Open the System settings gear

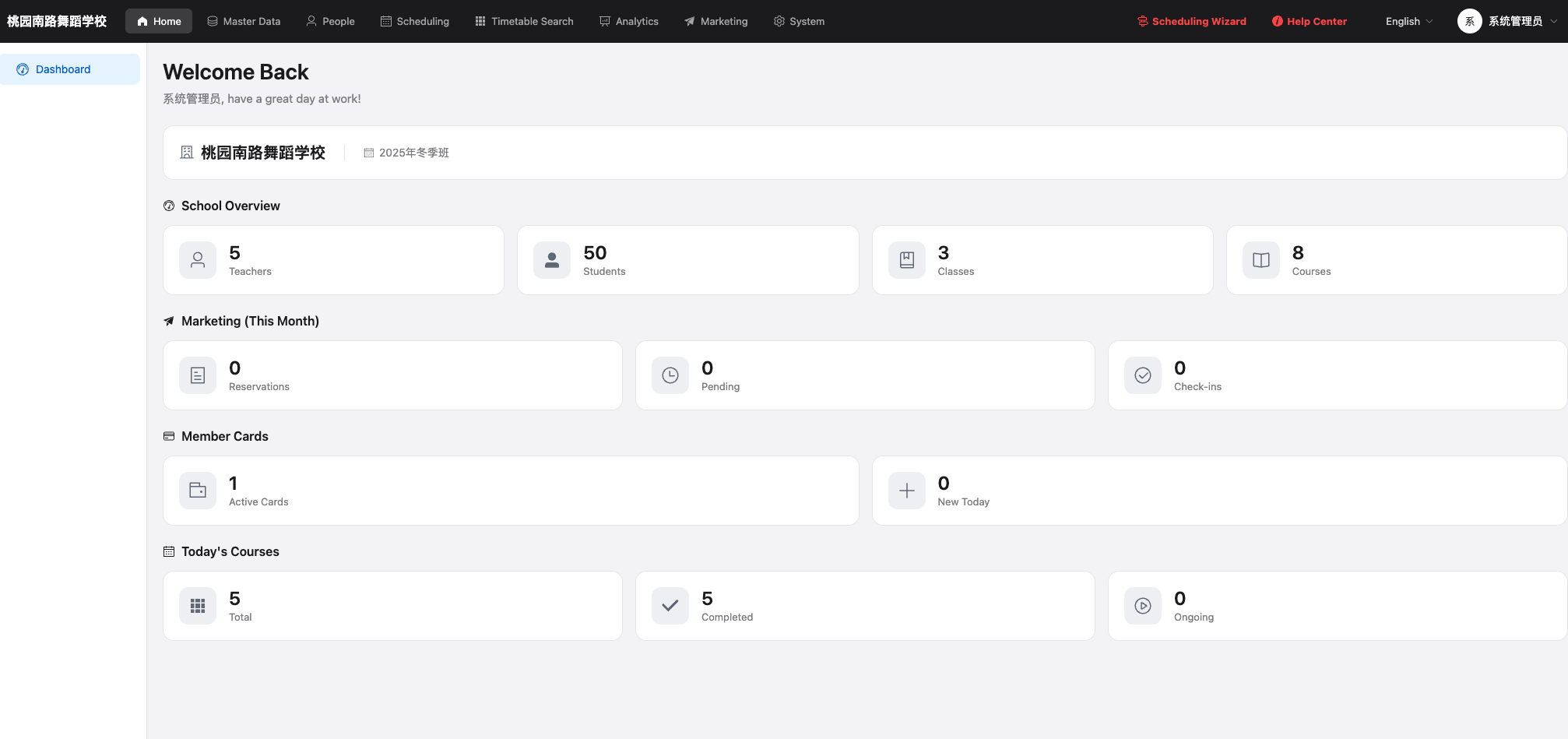point(778,21)
